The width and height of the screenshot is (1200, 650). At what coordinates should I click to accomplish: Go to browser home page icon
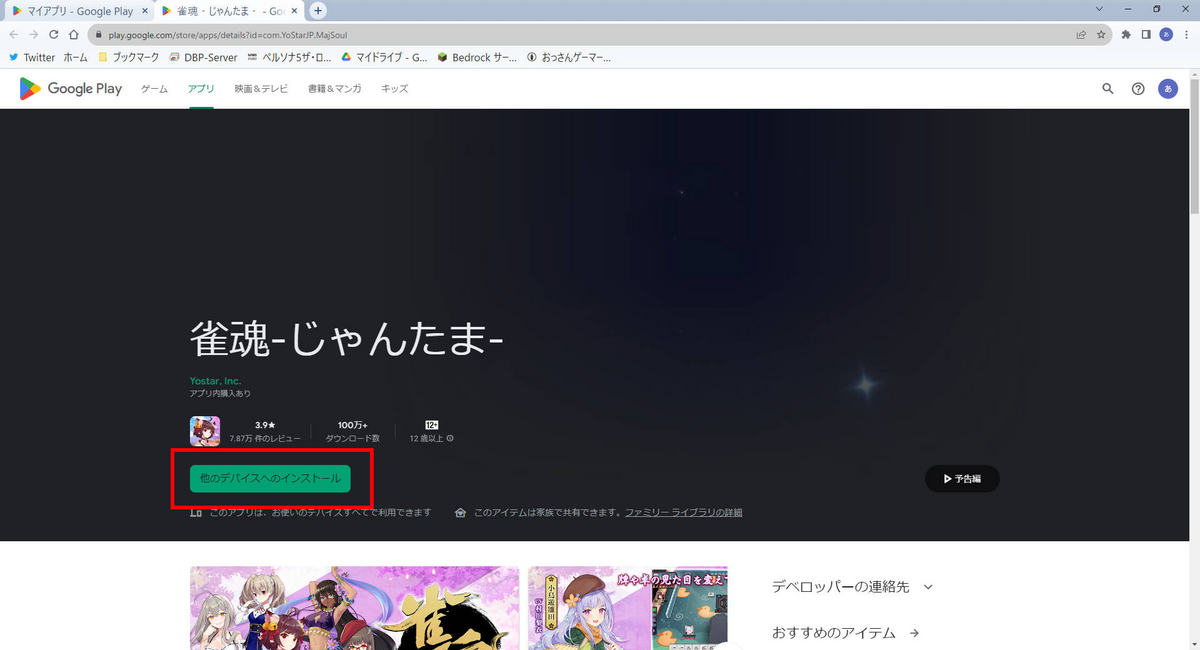pos(74,34)
